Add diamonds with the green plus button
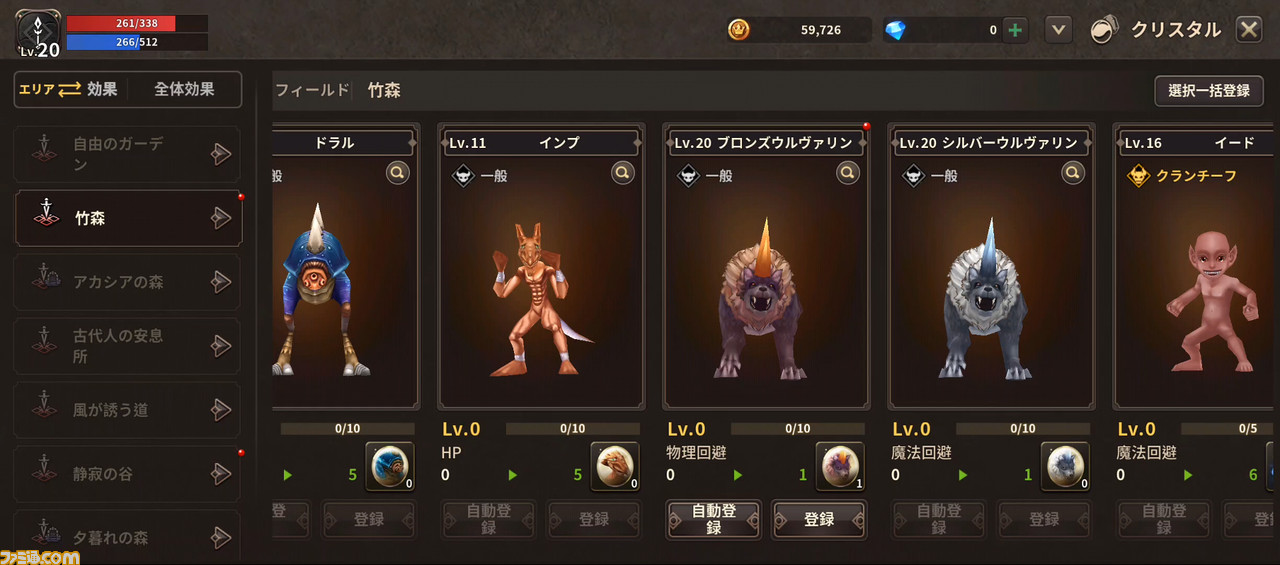 click(1015, 30)
